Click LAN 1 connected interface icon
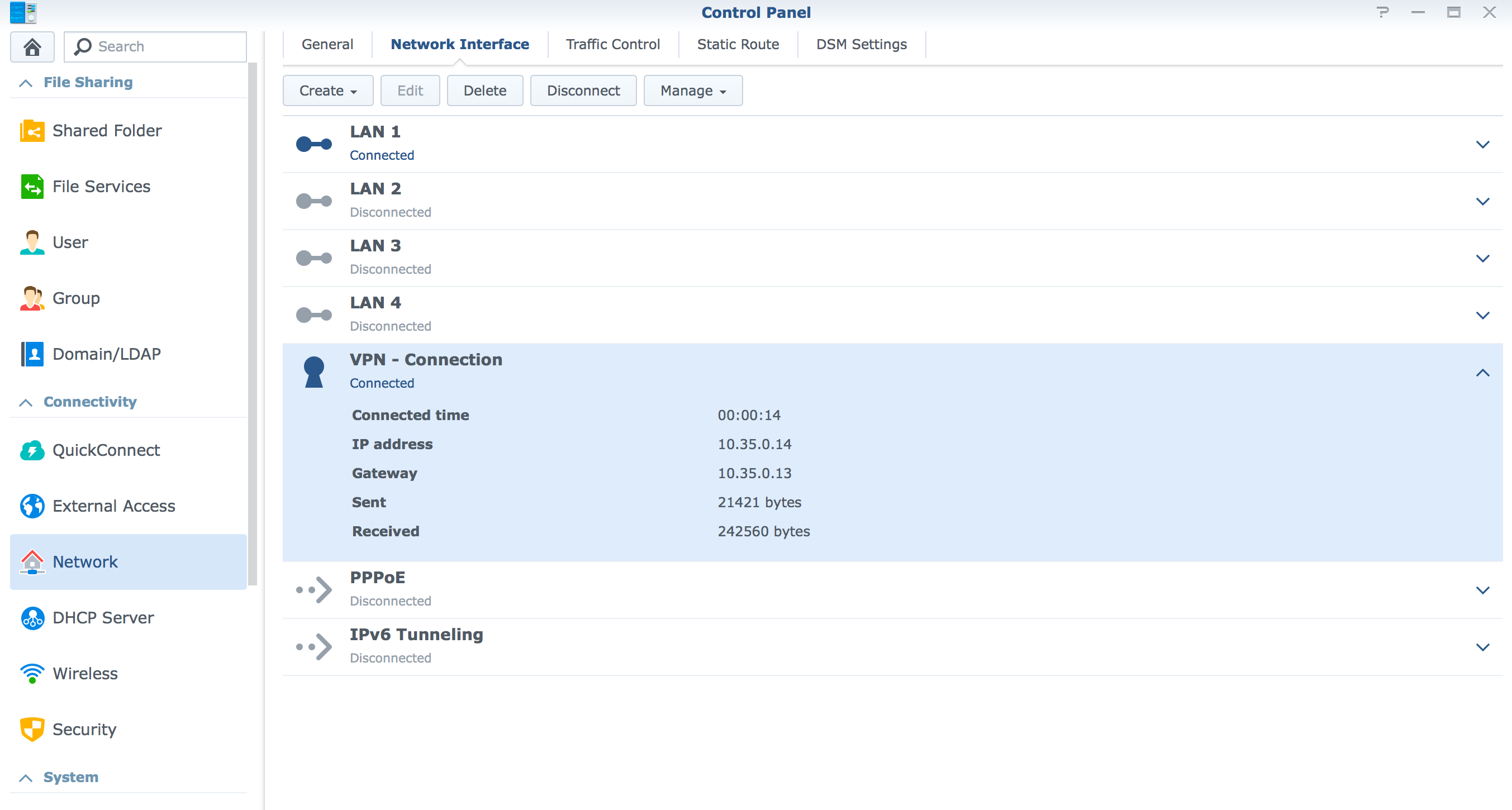 click(x=314, y=144)
